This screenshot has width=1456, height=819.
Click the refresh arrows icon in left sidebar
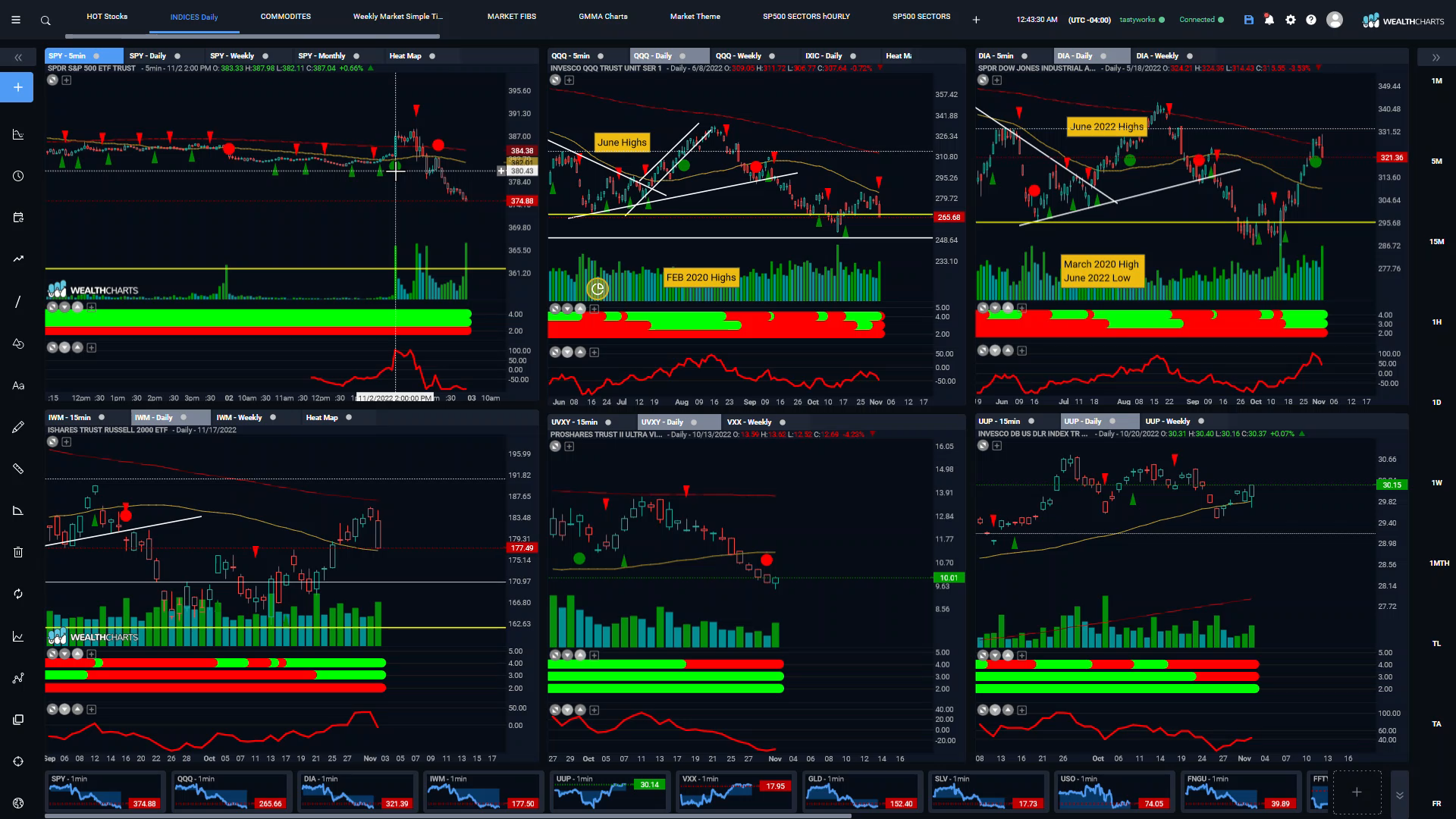(18, 594)
